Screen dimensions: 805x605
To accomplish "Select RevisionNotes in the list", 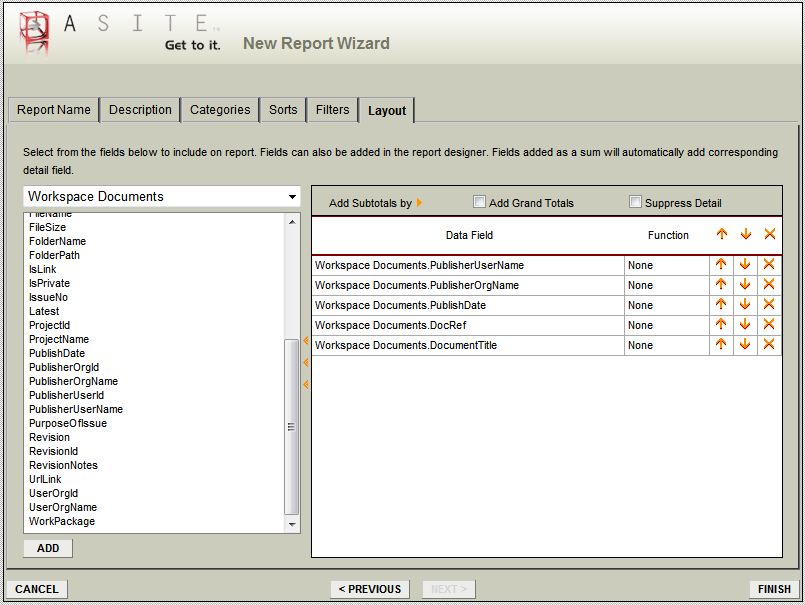I will point(63,465).
